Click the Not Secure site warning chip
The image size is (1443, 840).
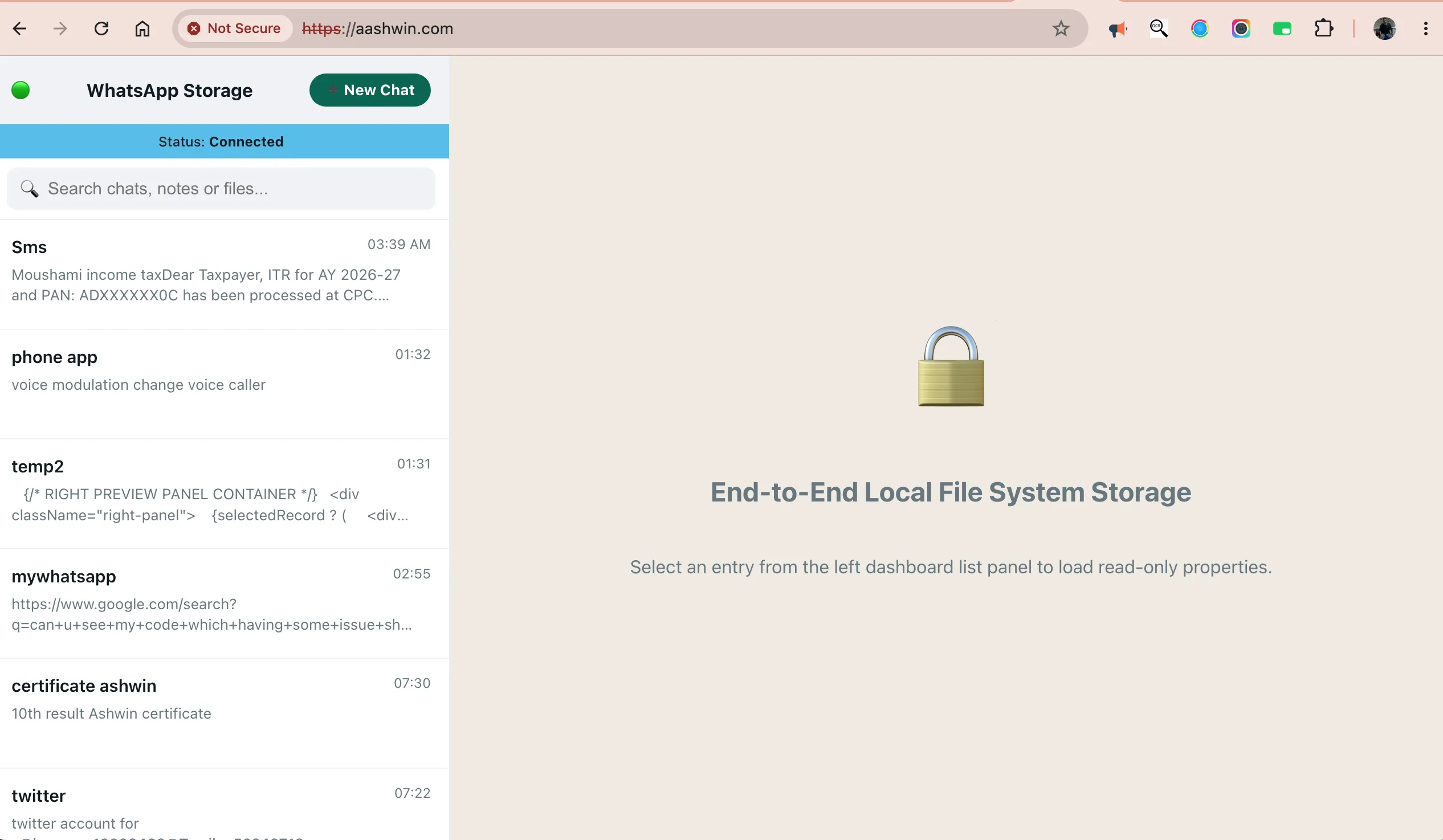coord(234,28)
